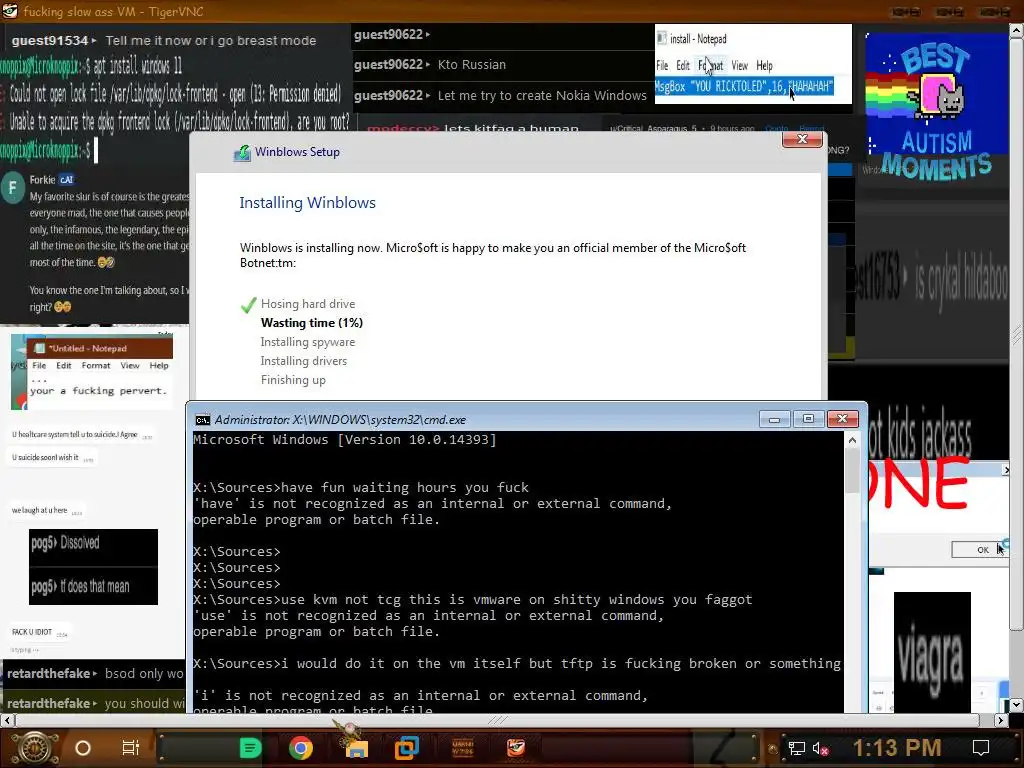1024x768 pixels.
Task: Click the taskbar clock showing 1:13 PM
Action: click(897, 748)
